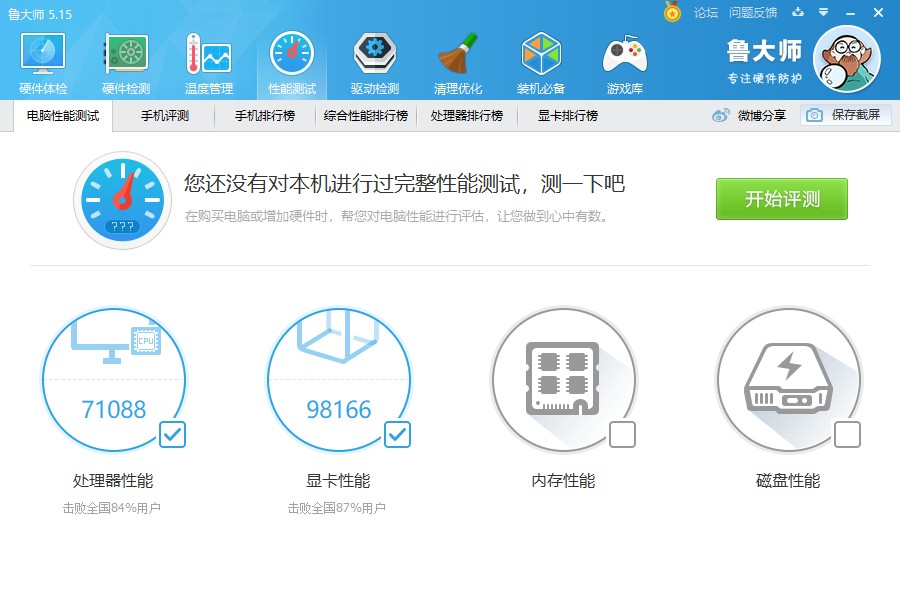
Task: Click the download tray icon in title bar
Action: click(798, 12)
